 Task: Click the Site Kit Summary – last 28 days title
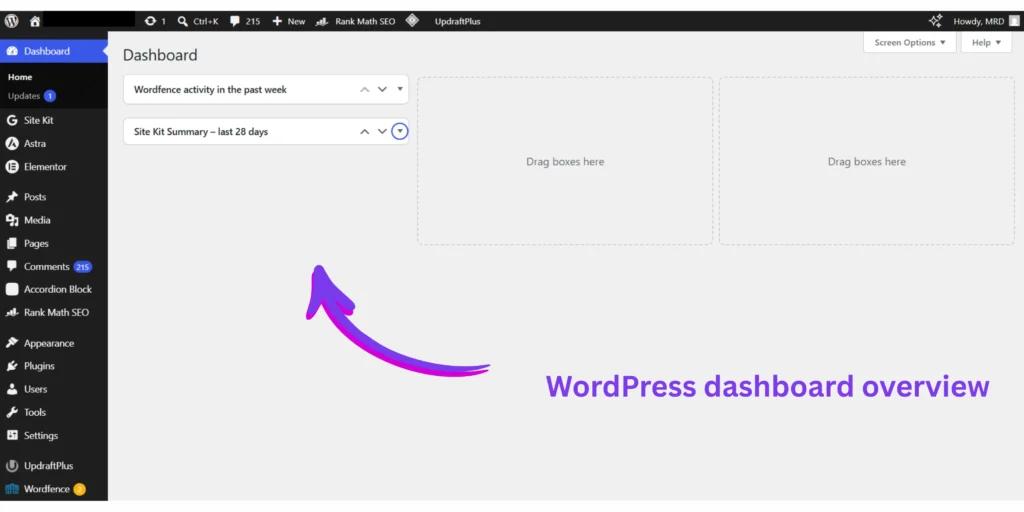201,131
